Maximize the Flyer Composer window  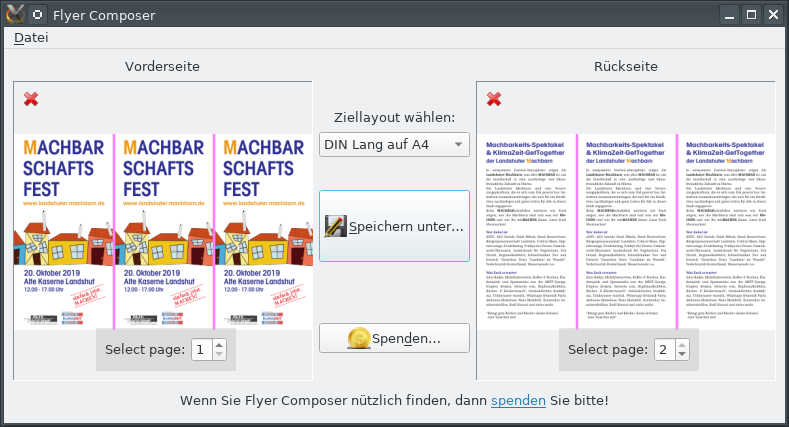(x=751, y=15)
